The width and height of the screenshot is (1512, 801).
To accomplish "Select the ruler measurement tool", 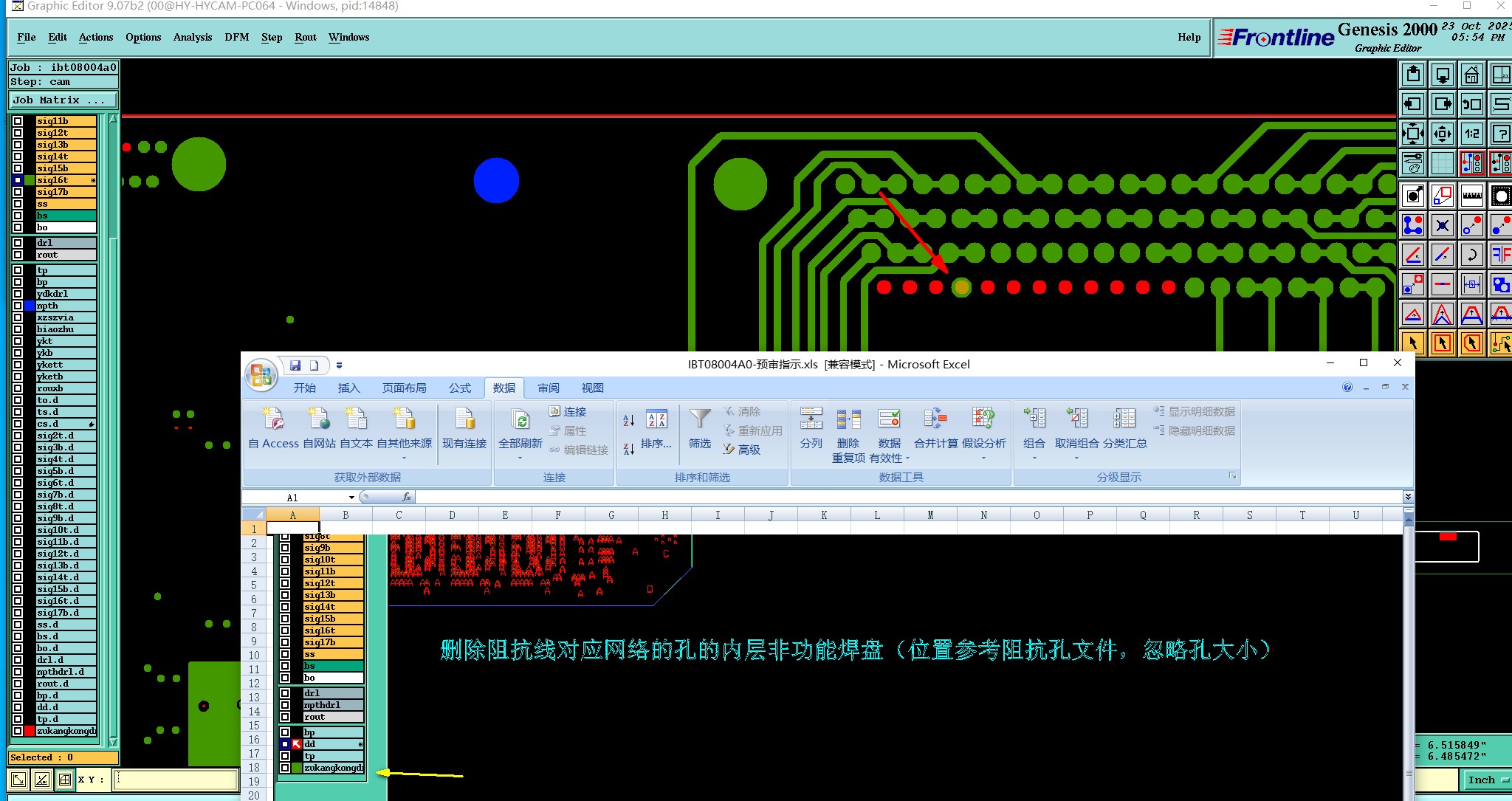I will pos(1471,196).
